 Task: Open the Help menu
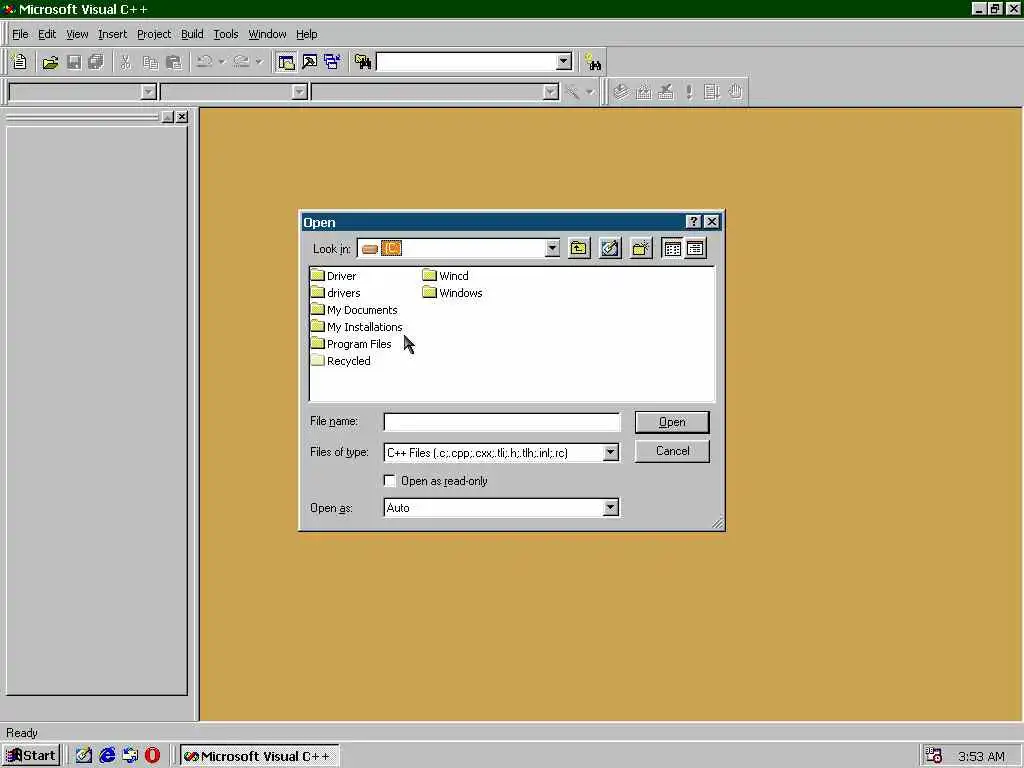[x=307, y=34]
